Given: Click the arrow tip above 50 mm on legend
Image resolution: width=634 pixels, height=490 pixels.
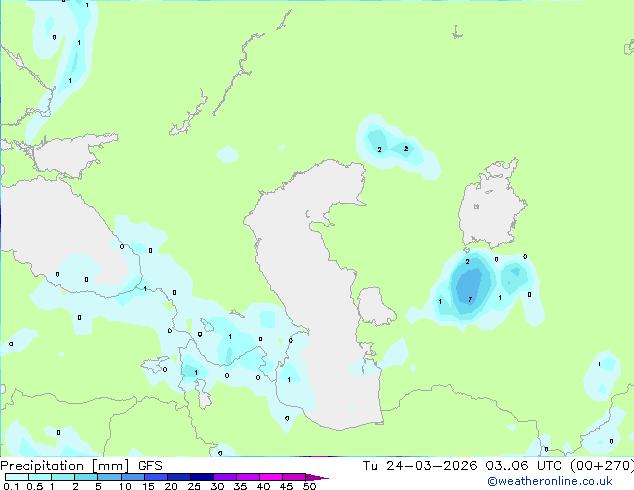Looking at the screenshot, I should pyautogui.click(x=317, y=477).
